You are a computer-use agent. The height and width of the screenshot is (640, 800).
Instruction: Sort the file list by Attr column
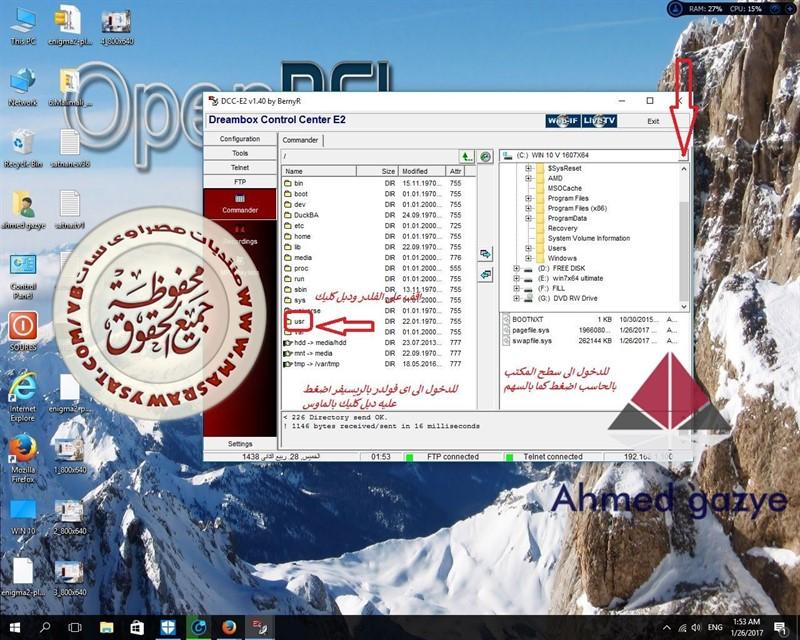455,171
